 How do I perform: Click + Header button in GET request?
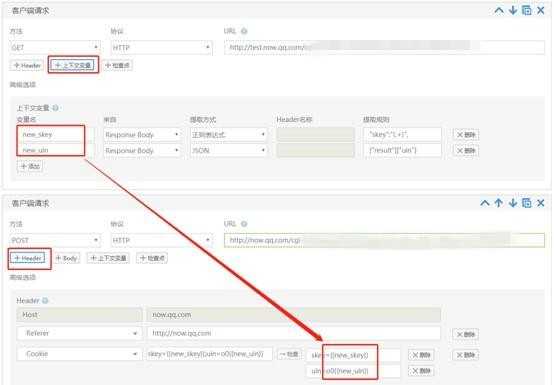coord(27,65)
